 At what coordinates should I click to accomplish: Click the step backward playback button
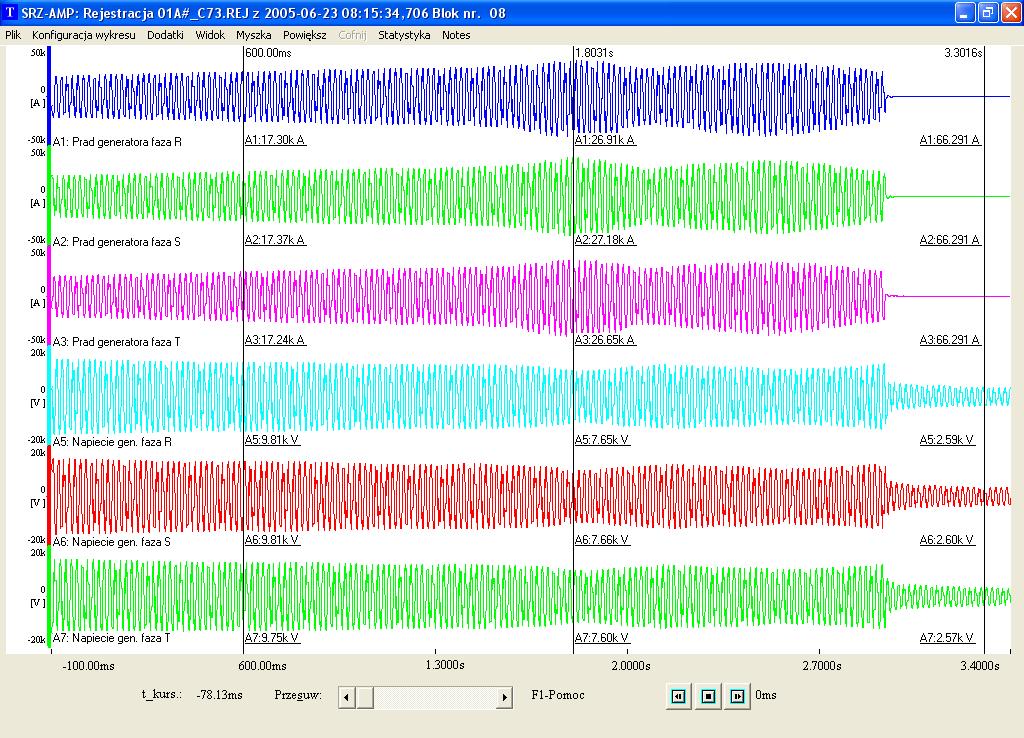click(679, 696)
